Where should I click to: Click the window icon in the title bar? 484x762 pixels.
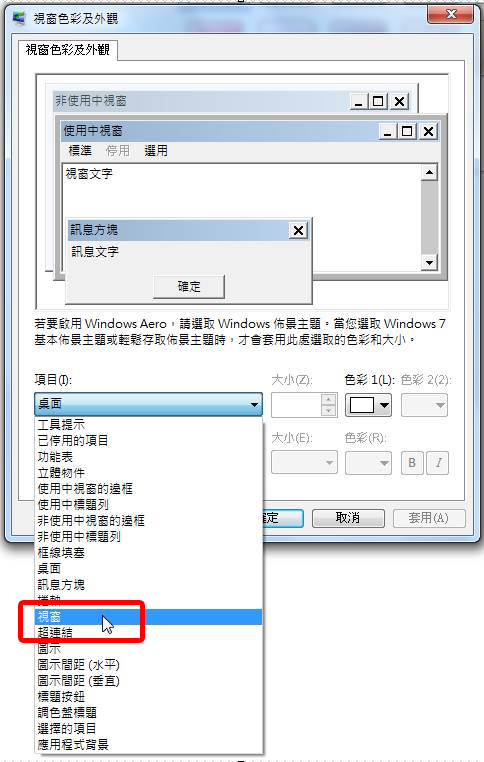pos(19,18)
